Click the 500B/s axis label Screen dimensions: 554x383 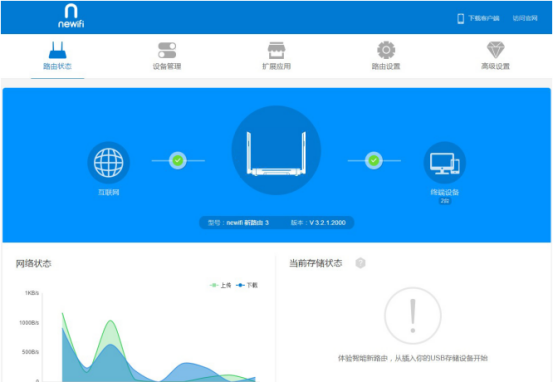coord(30,352)
